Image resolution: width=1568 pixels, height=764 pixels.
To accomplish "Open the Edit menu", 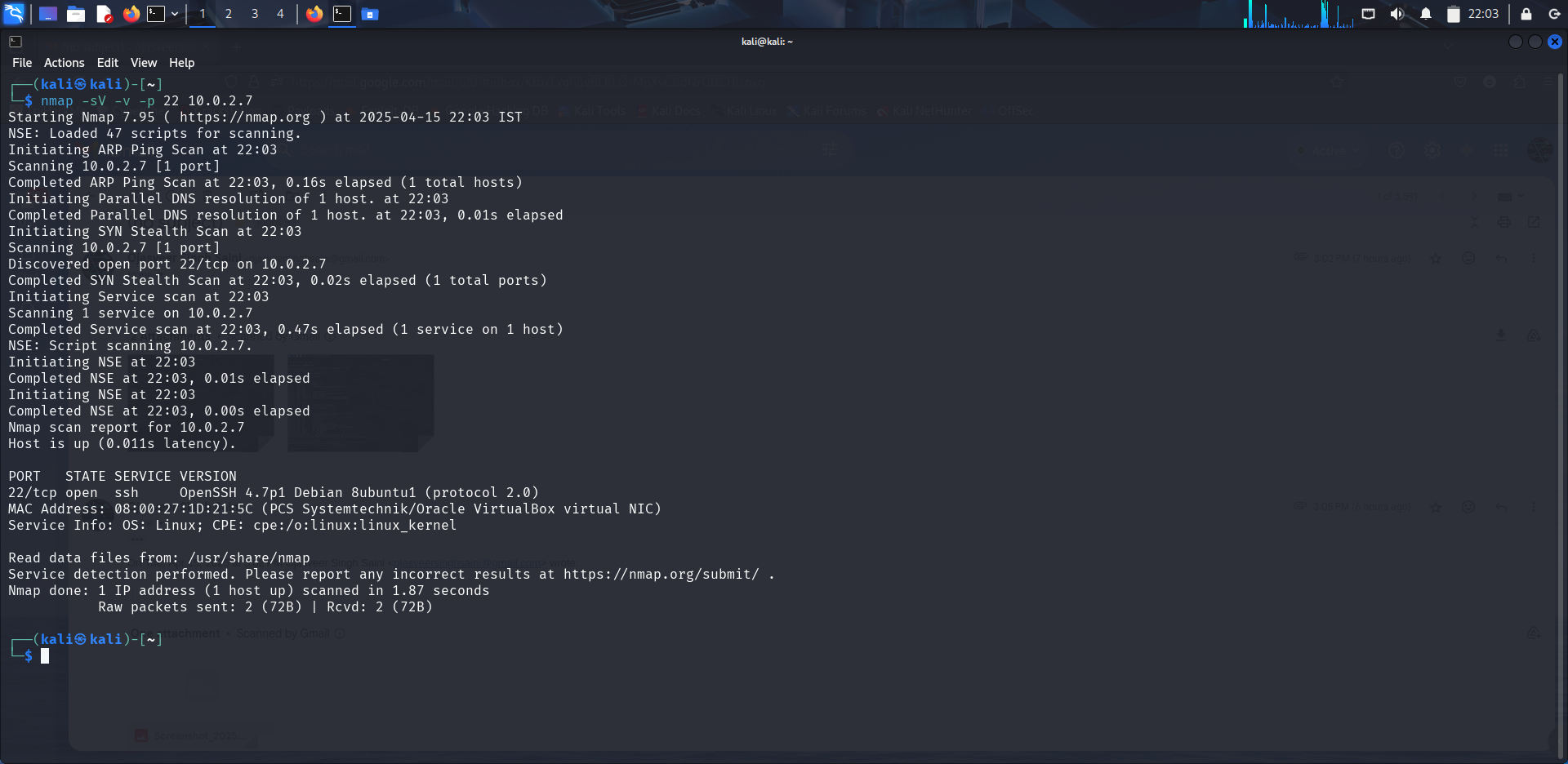I will [108, 63].
